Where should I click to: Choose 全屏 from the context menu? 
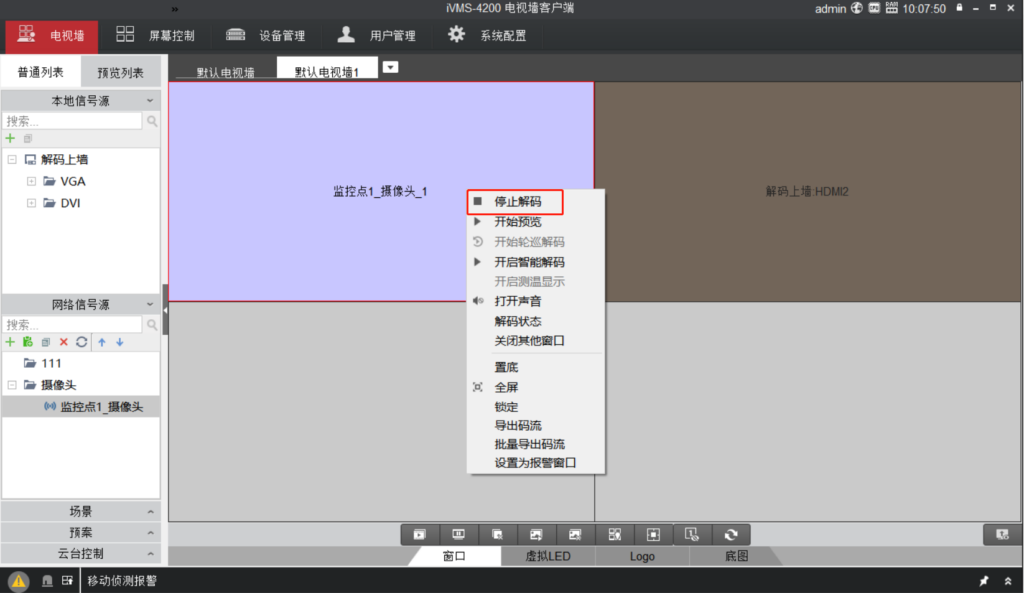506,387
